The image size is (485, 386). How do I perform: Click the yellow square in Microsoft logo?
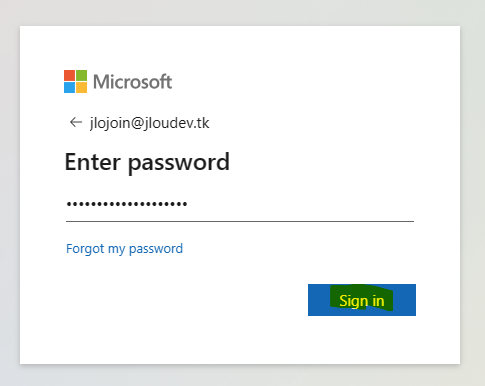tap(81, 87)
